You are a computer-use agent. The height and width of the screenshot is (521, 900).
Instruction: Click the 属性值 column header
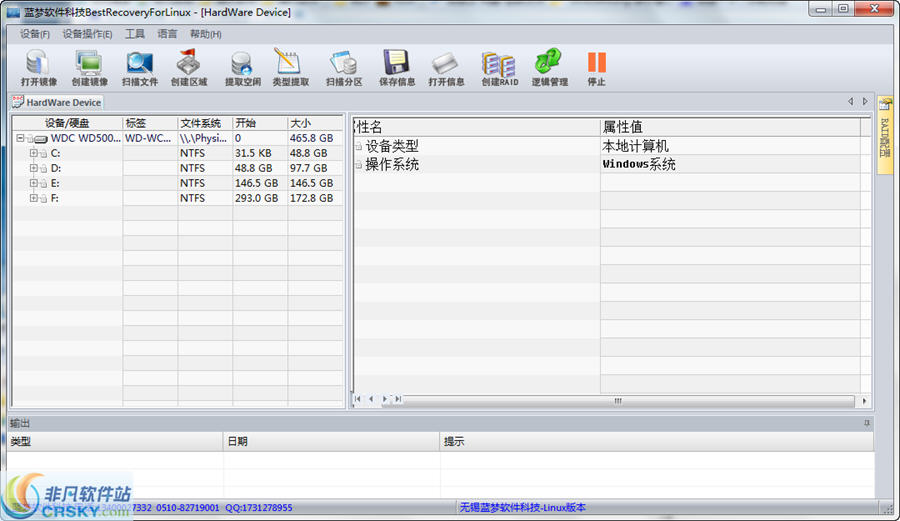point(730,127)
